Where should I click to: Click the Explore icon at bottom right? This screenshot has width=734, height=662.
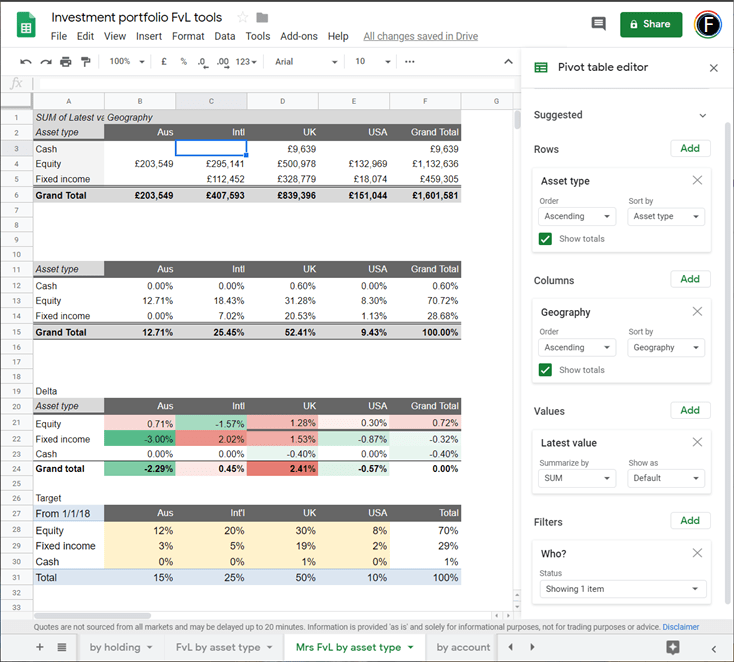(673, 647)
